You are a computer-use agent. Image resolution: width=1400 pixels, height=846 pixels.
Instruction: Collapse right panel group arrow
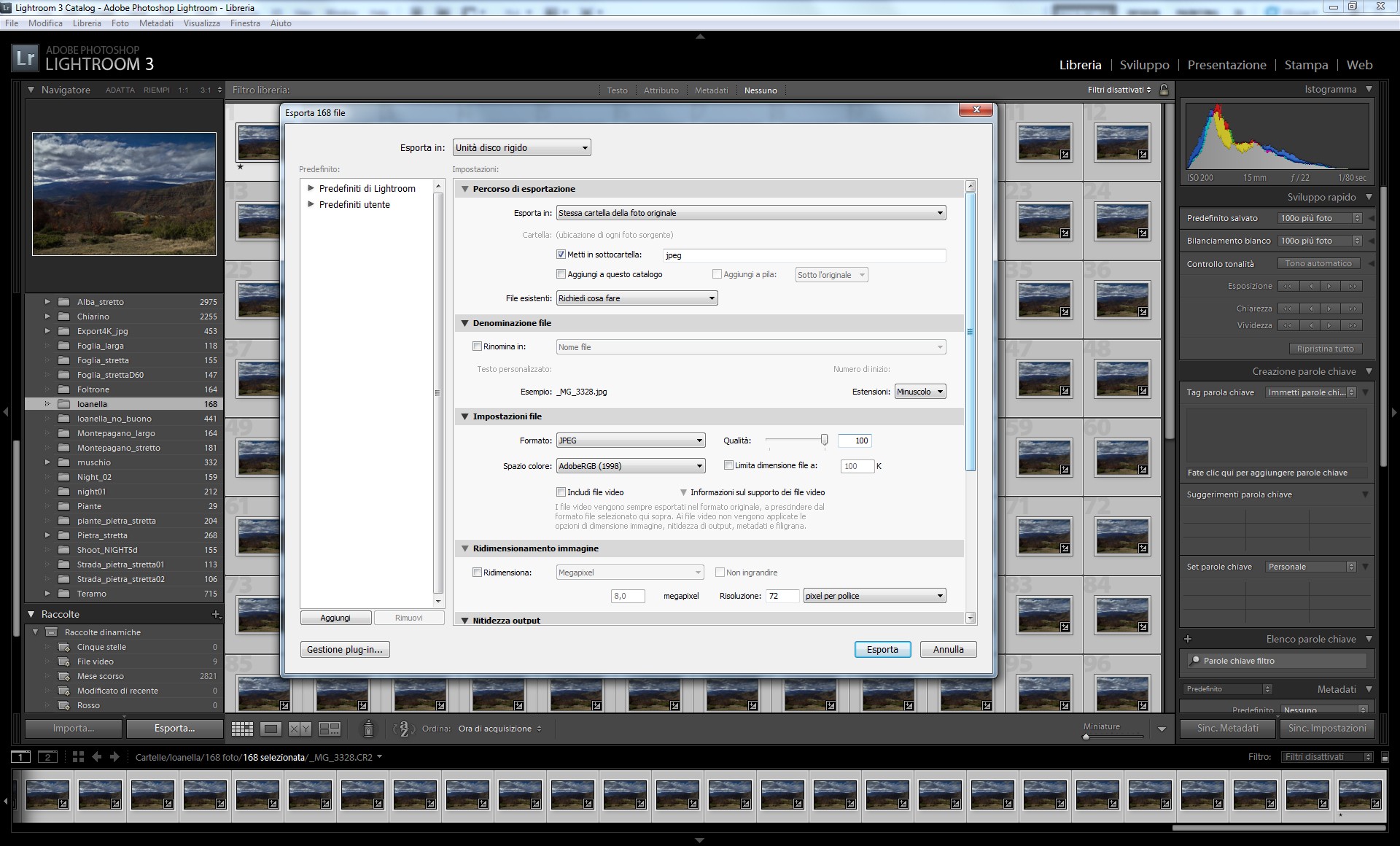click(1394, 413)
